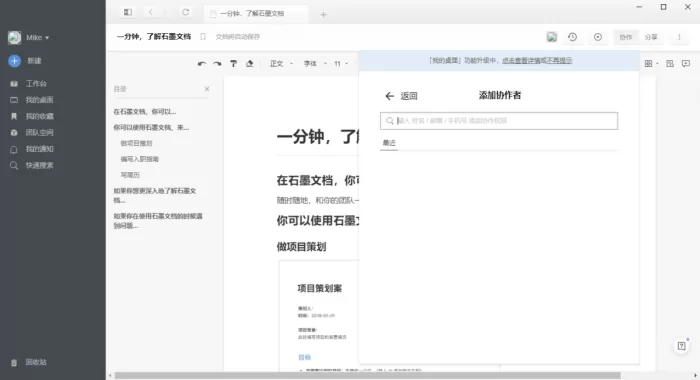This screenshot has height=380, width=700.
Task: Select the format painter icon
Action: (233, 64)
